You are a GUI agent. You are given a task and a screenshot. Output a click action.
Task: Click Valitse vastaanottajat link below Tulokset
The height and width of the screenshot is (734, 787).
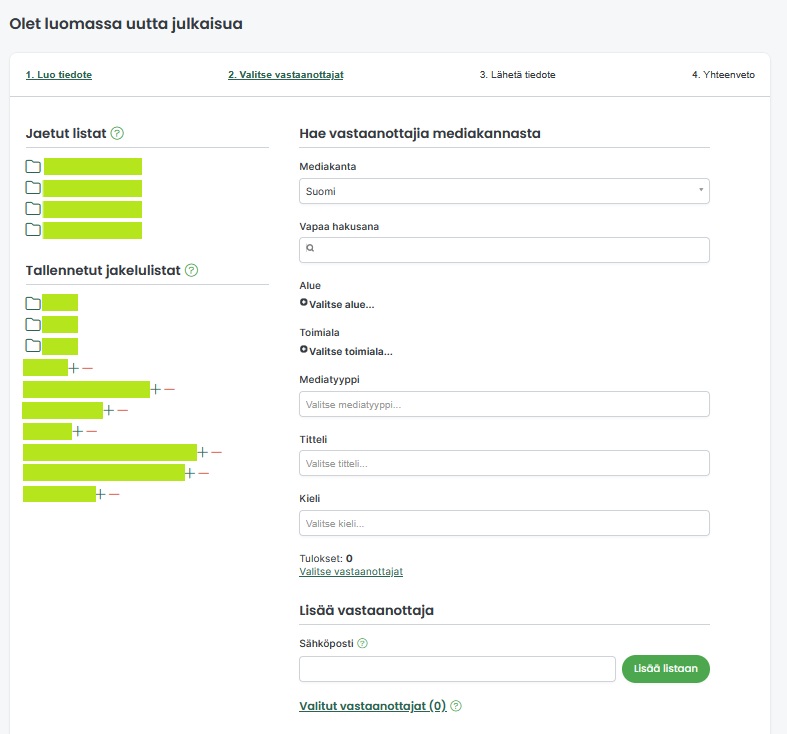(351, 571)
